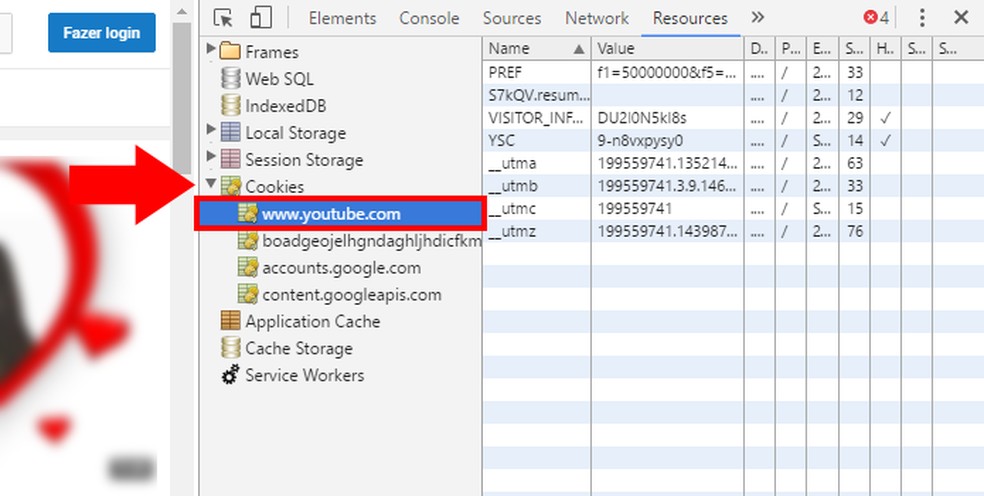Toggle the device toolbar icon

260,18
